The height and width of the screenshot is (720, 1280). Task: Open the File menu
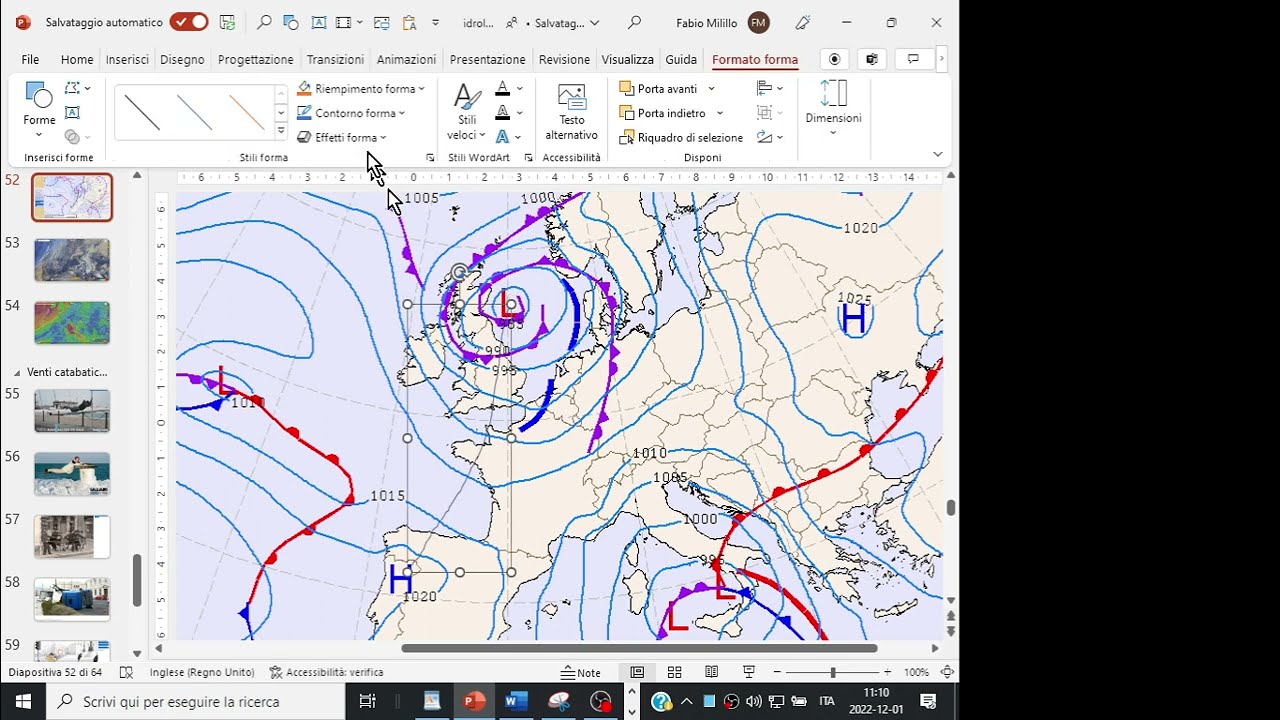[x=30, y=59]
